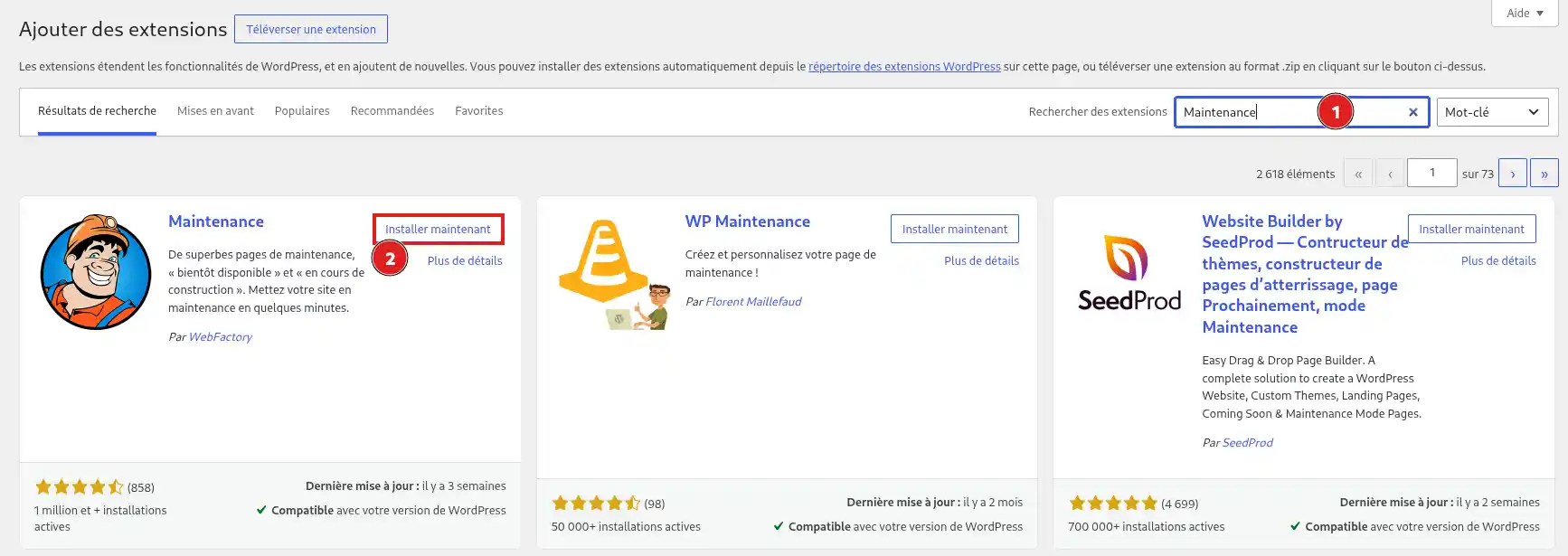Expand the Aide help dropdown
The image size is (1568, 556).
1525,13
